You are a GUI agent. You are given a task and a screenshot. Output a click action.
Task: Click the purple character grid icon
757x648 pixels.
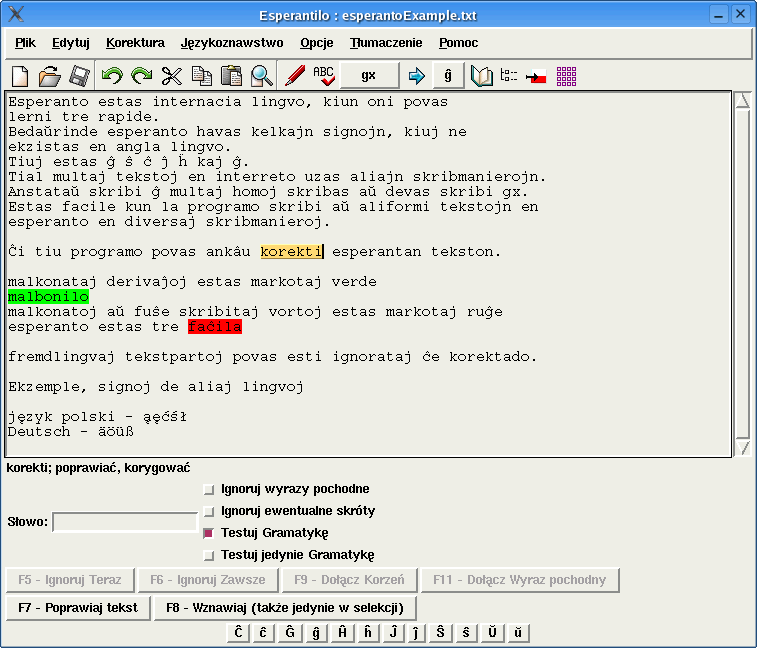pos(567,76)
